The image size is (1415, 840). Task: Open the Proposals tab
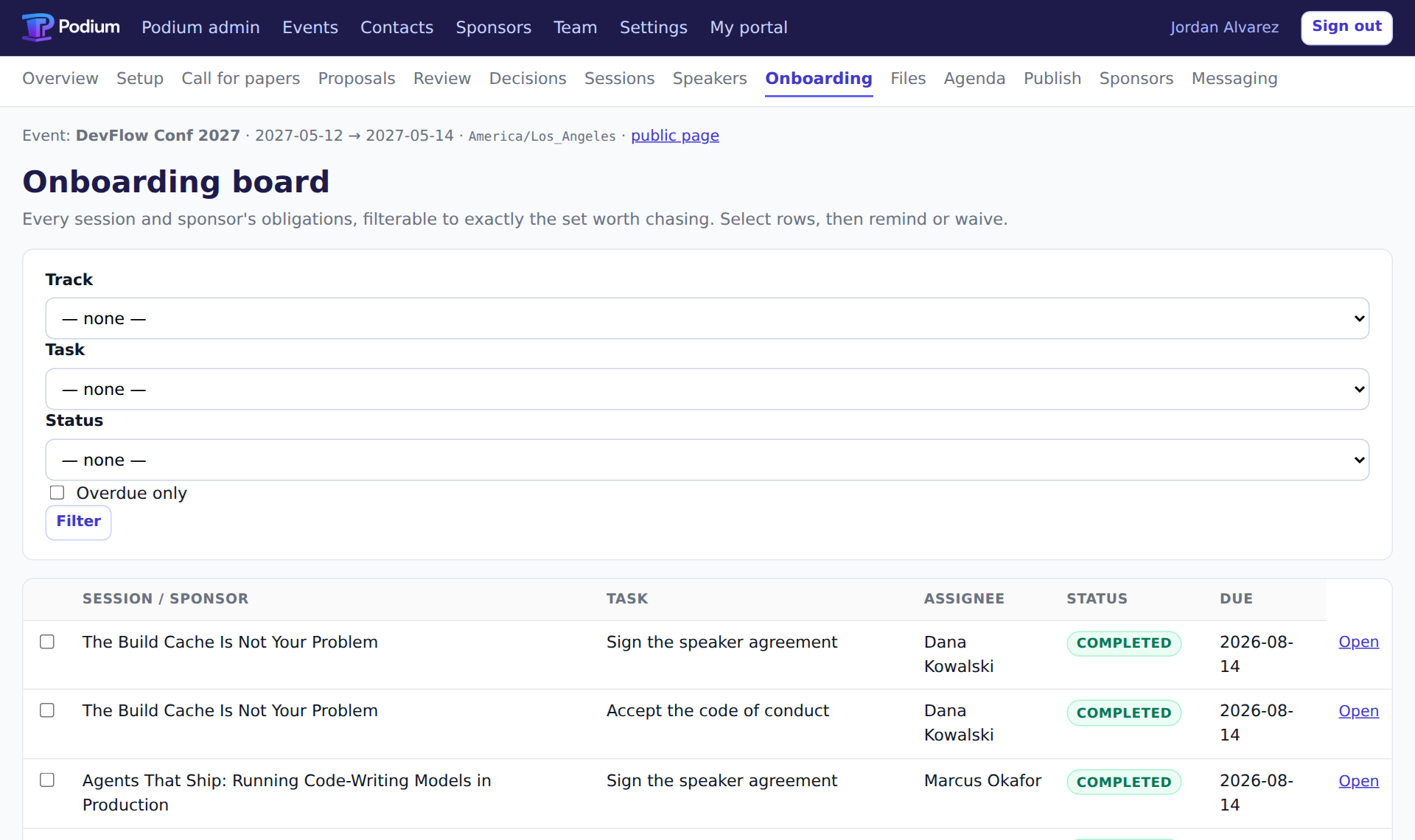[x=357, y=78]
